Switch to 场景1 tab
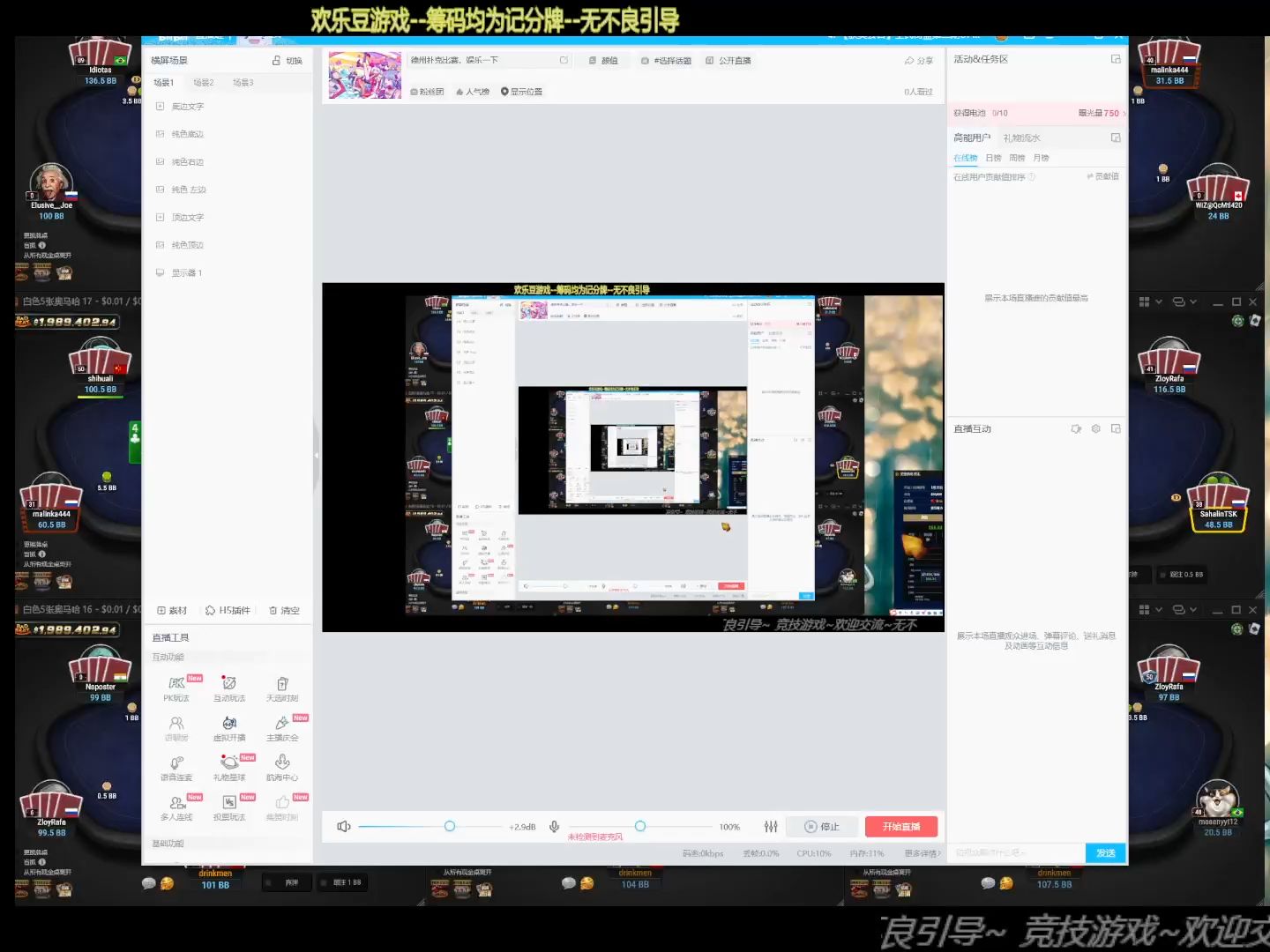The width and height of the screenshot is (1270, 952). 164,82
